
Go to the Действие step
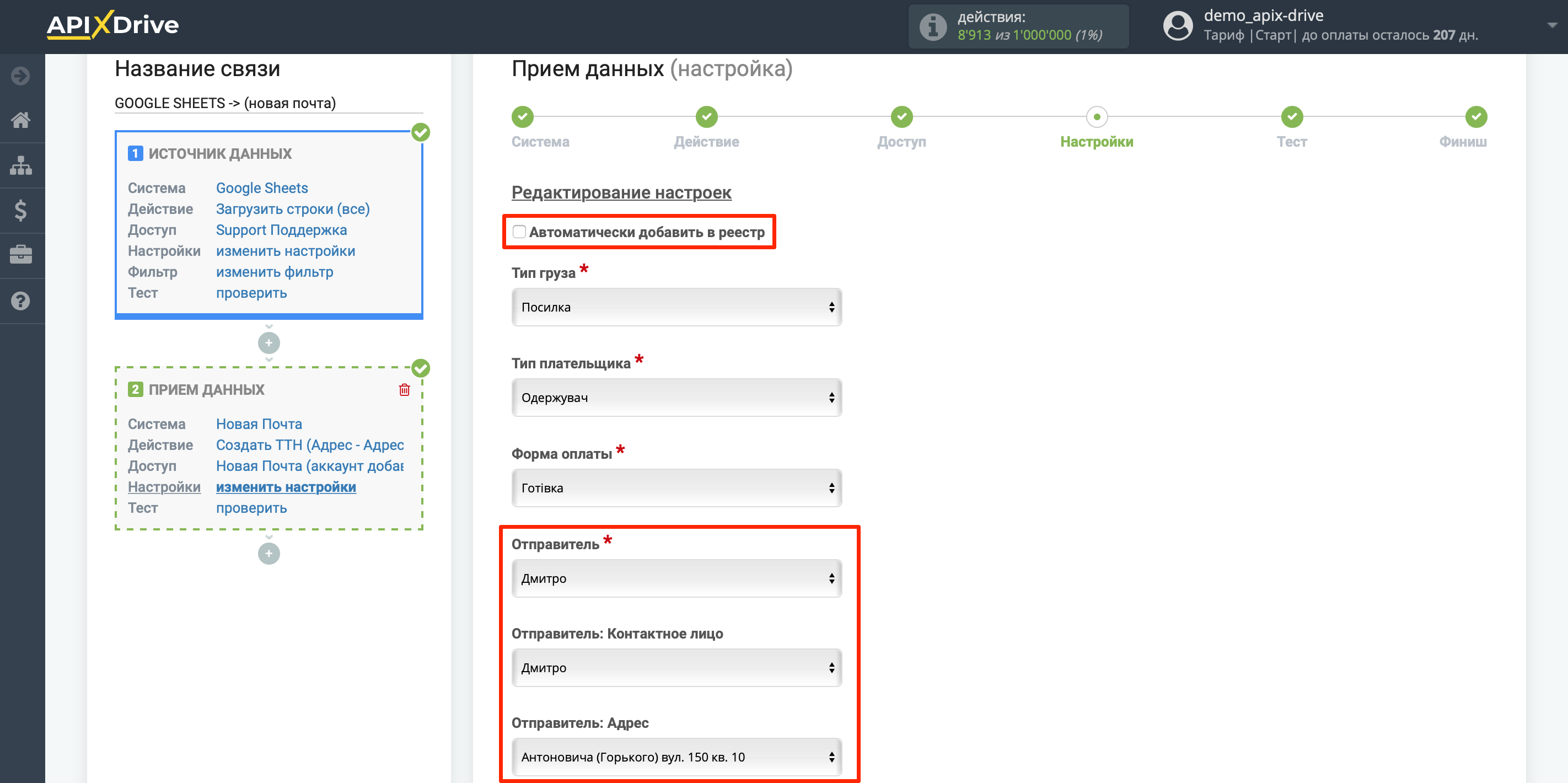pos(706,116)
